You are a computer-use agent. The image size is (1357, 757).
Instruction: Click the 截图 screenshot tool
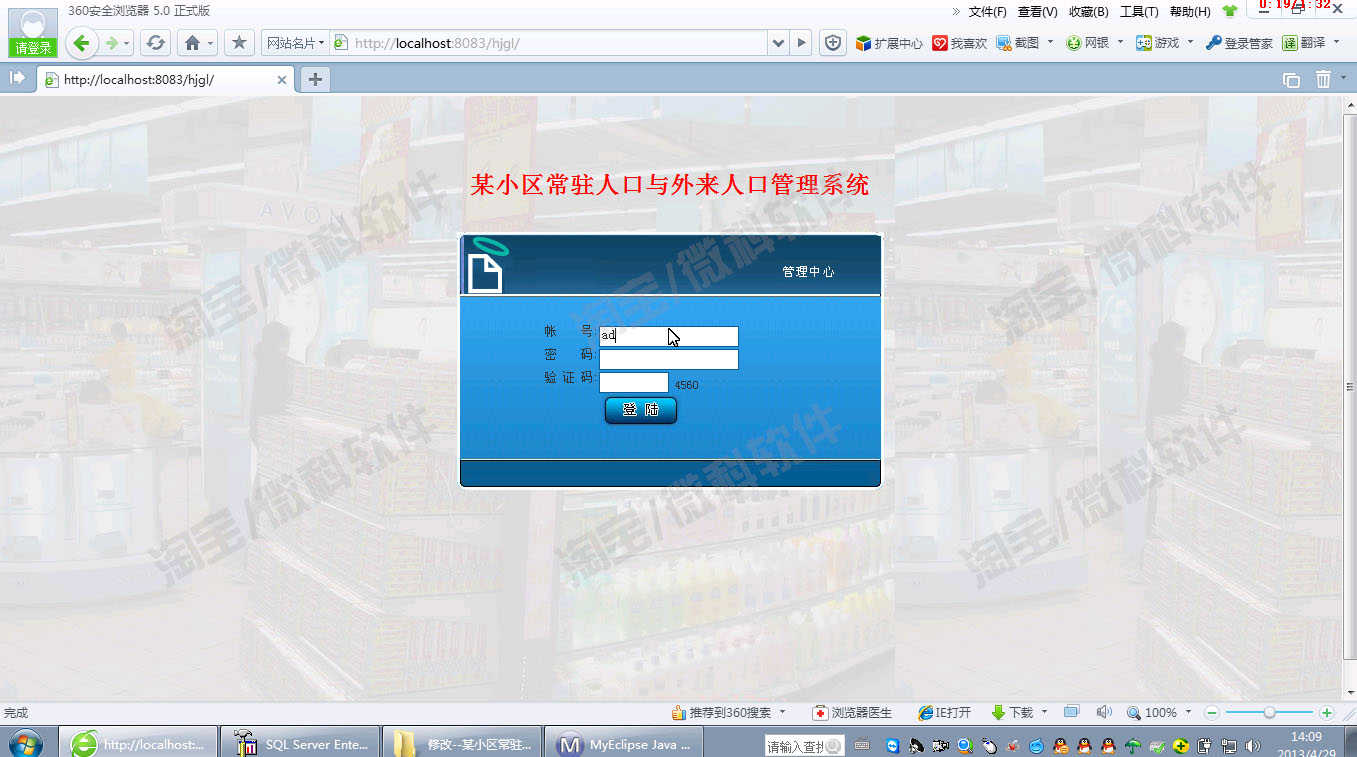[x=1018, y=43]
